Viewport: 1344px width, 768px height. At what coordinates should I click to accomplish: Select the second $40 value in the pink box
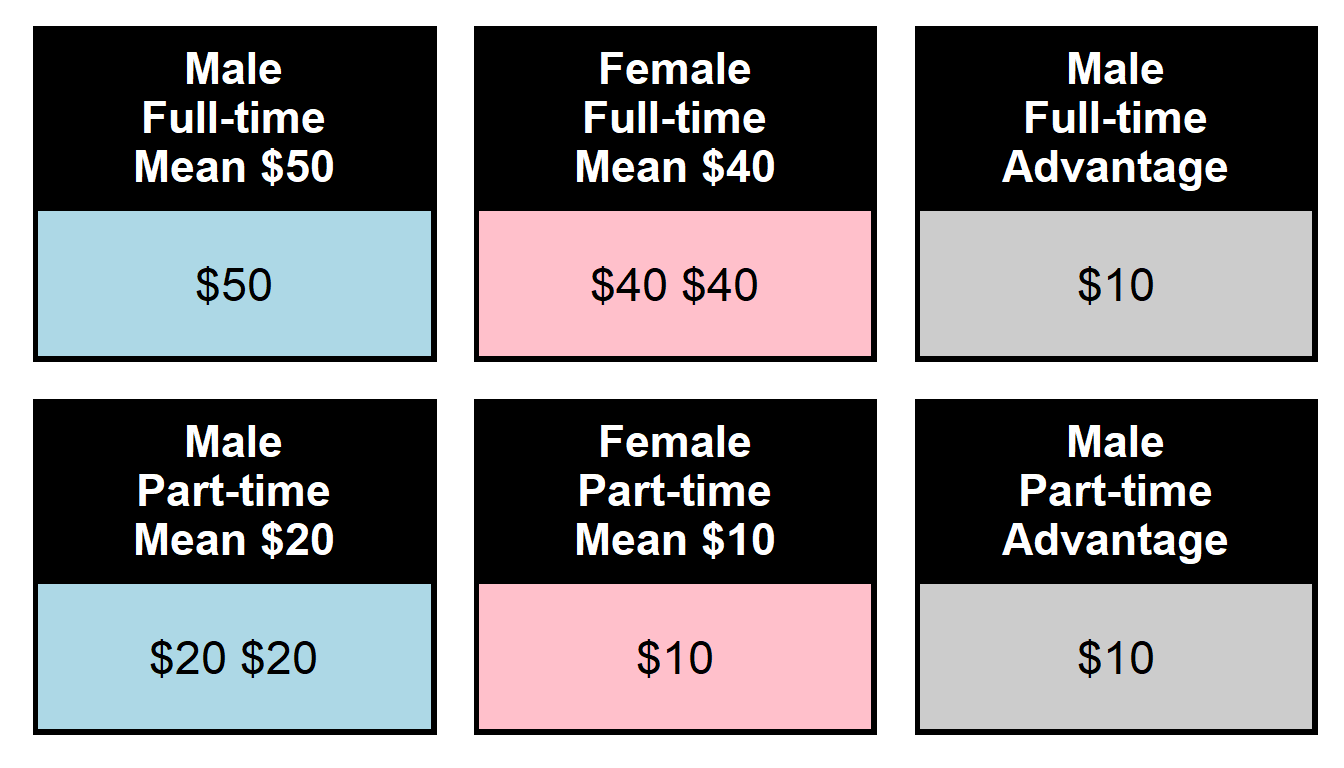[720, 285]
